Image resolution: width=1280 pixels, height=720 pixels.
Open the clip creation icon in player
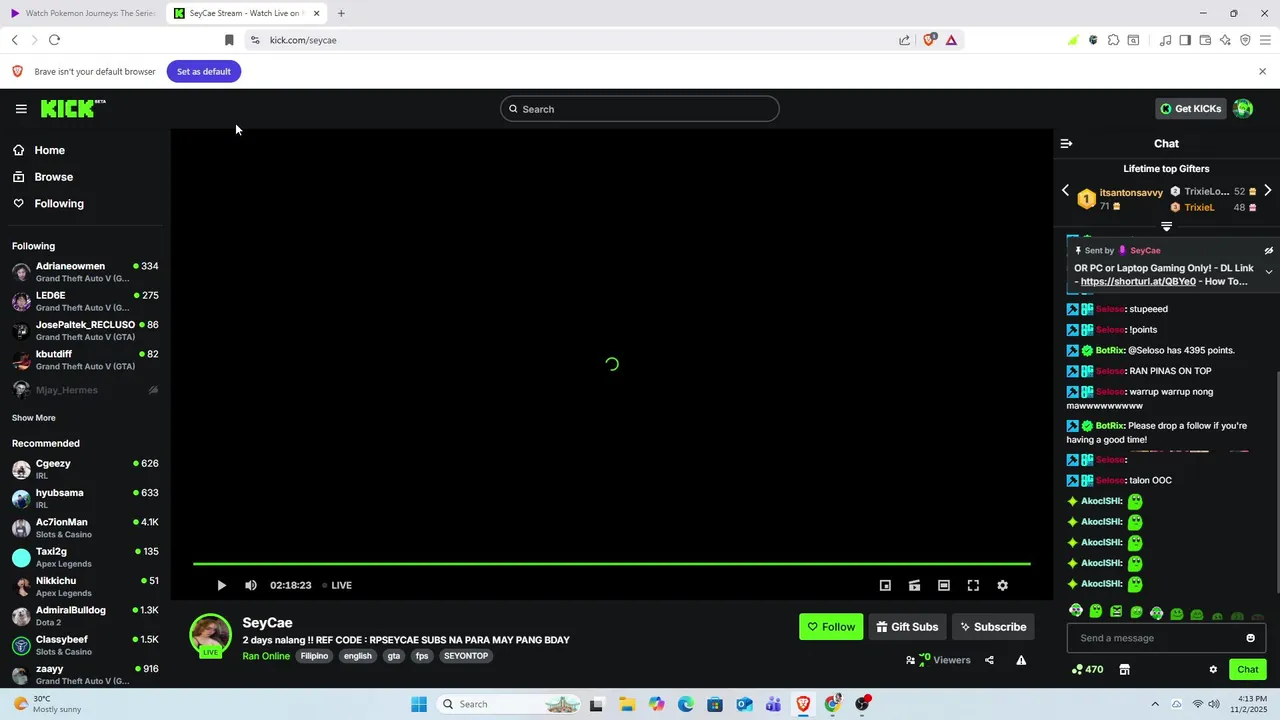(914, 585)
